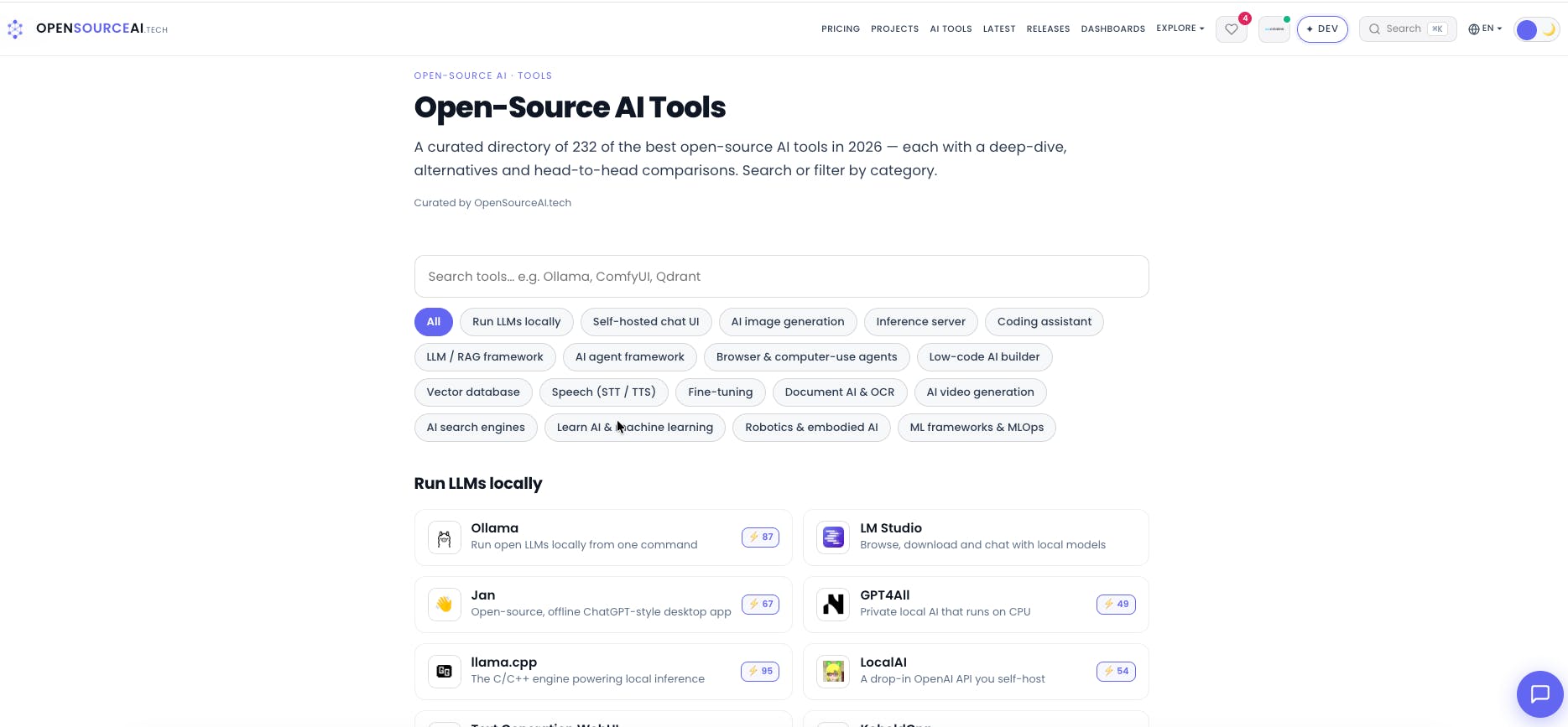Open the favorites heart icon
The width and height of the screenshot is (1568, 727).
pyautogui.click(x=1232, y=29)
